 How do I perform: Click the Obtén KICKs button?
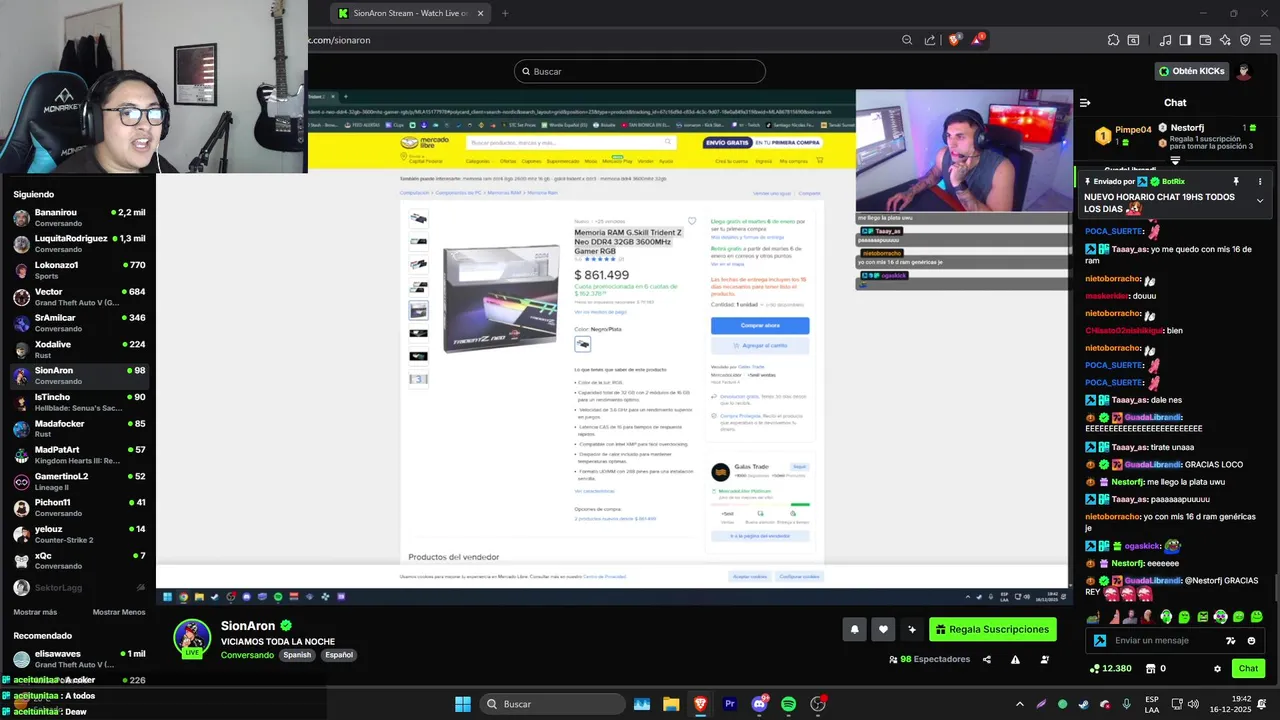[x=1192, y=71]
